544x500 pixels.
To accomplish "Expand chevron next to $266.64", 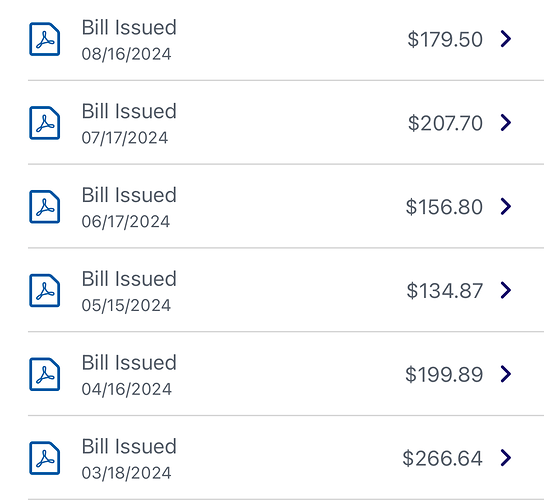I will [506, 458].
